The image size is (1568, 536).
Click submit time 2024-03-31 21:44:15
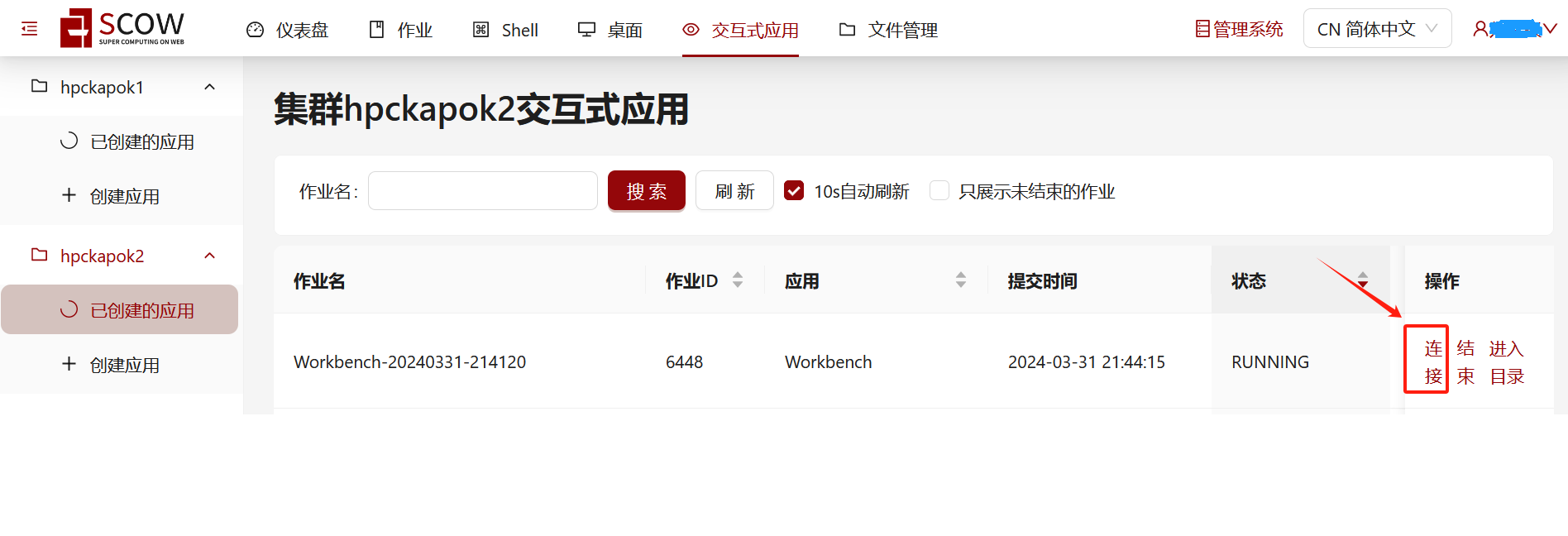coord(1086,361)
